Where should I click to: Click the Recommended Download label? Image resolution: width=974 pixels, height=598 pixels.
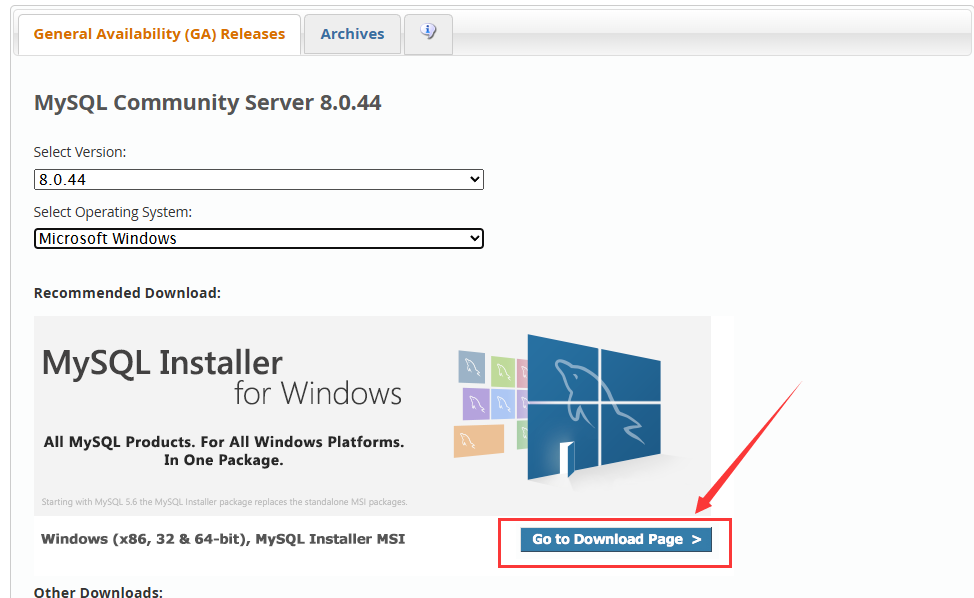(127, 292)
